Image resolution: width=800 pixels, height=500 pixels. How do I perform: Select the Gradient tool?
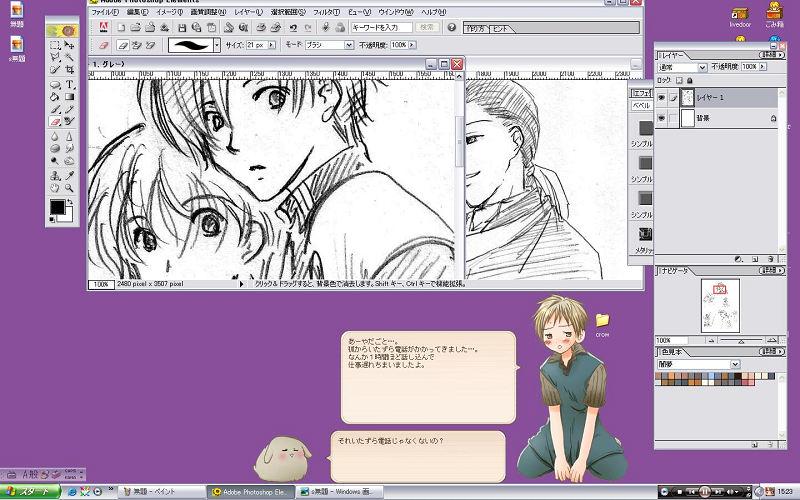click(69, 97)
